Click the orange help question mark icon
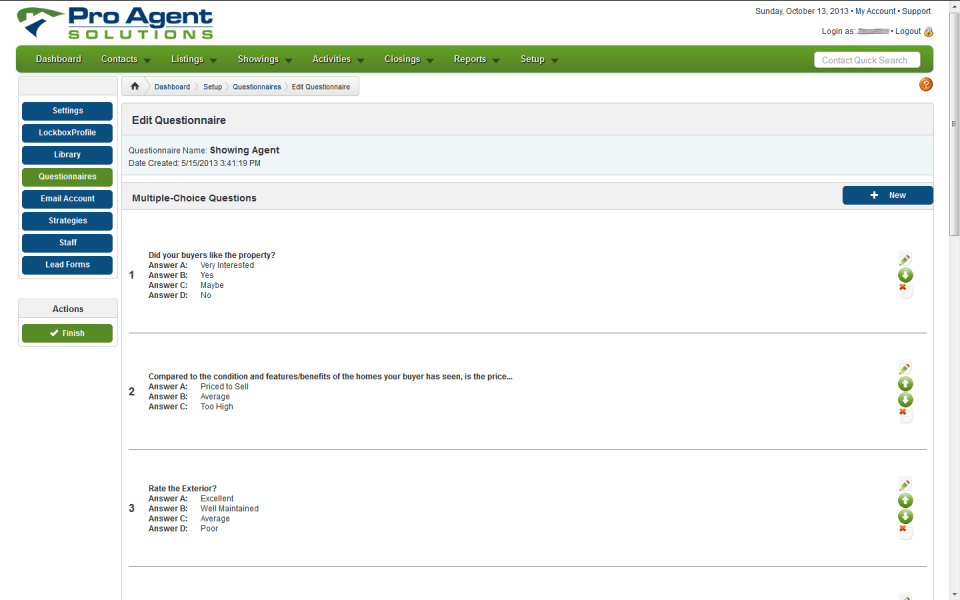960x600 pixels. pyautogui.click(x=925, y=85)
